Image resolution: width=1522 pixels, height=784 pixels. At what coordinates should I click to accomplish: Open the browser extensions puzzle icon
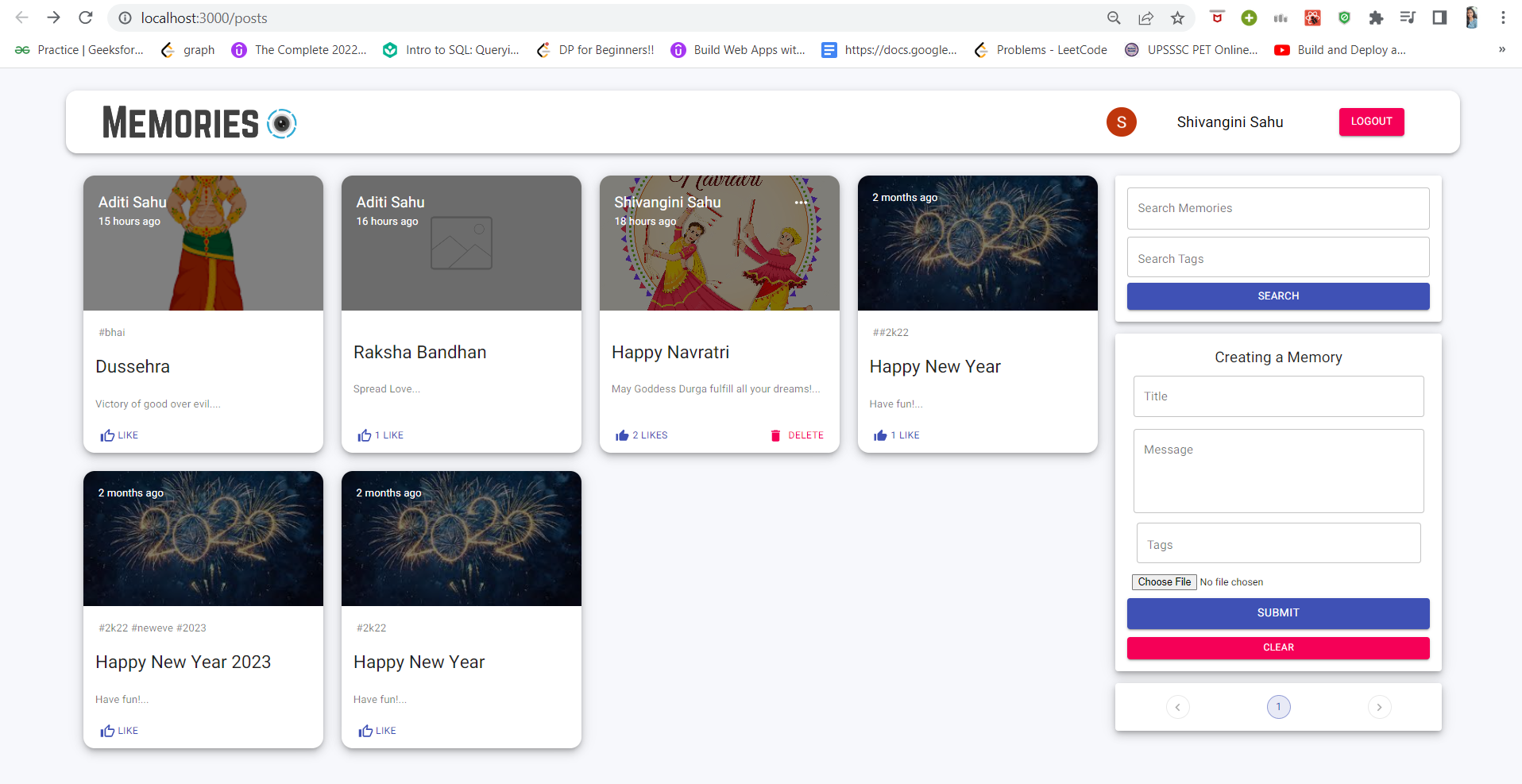[1376, 17]
